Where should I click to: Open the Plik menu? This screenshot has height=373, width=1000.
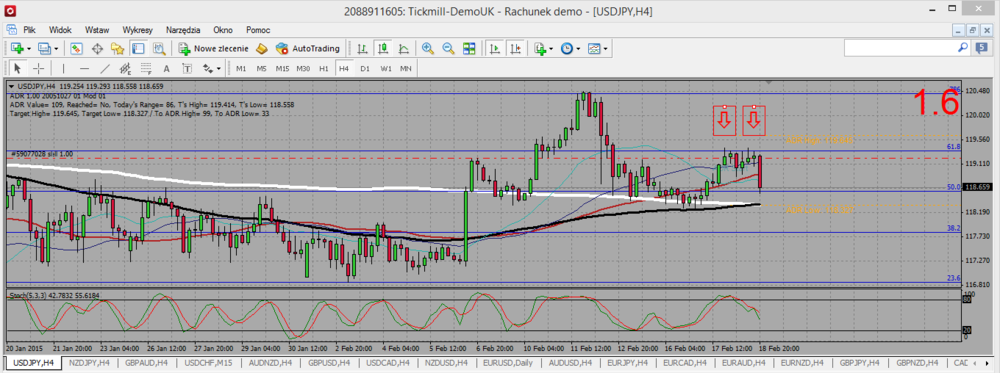pos(29,30)
